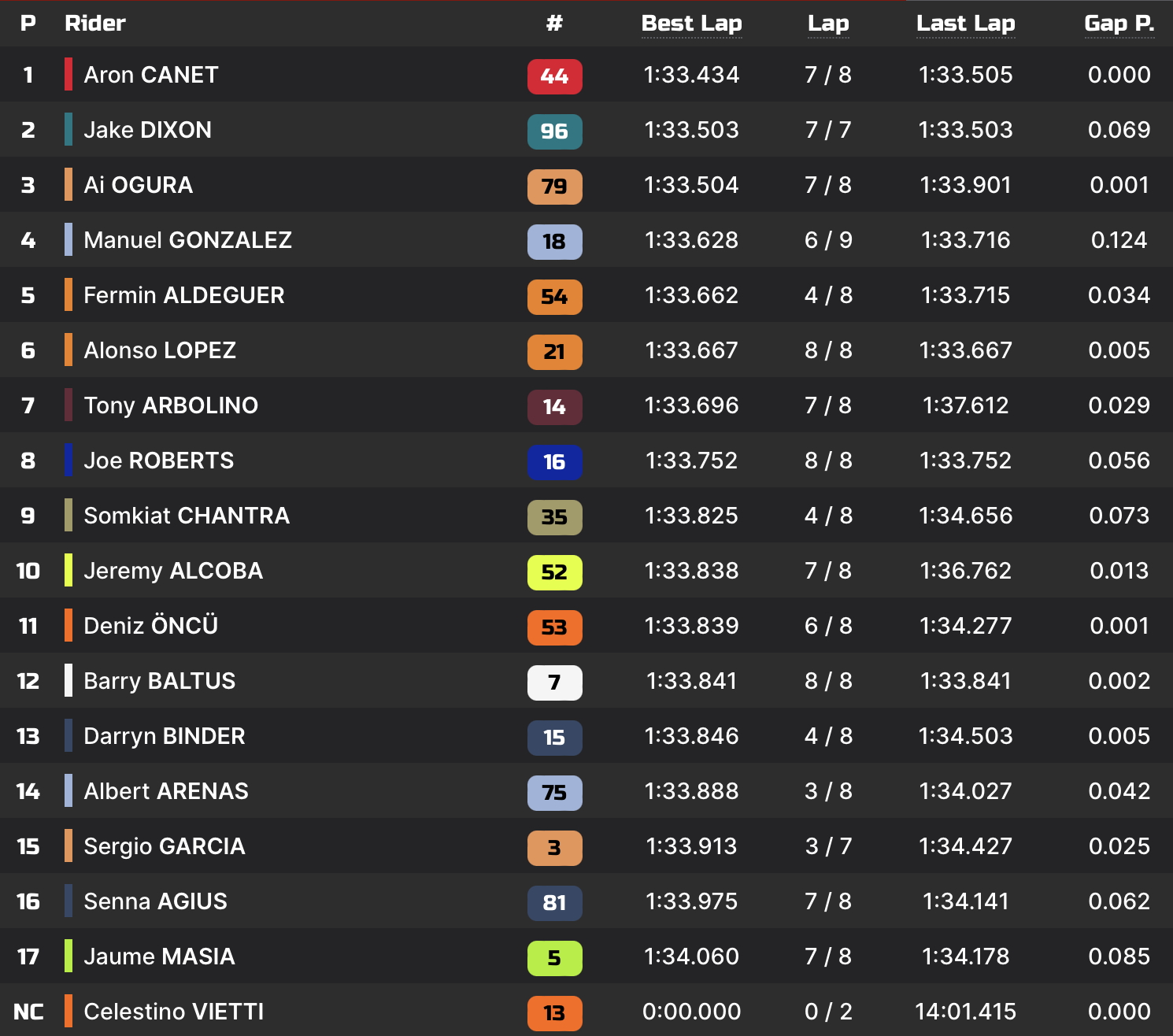Click Barry Baltus' white number 7 badge
Image resolution: width=1173 pixels, height=1036 pixels.
(554, 683)
